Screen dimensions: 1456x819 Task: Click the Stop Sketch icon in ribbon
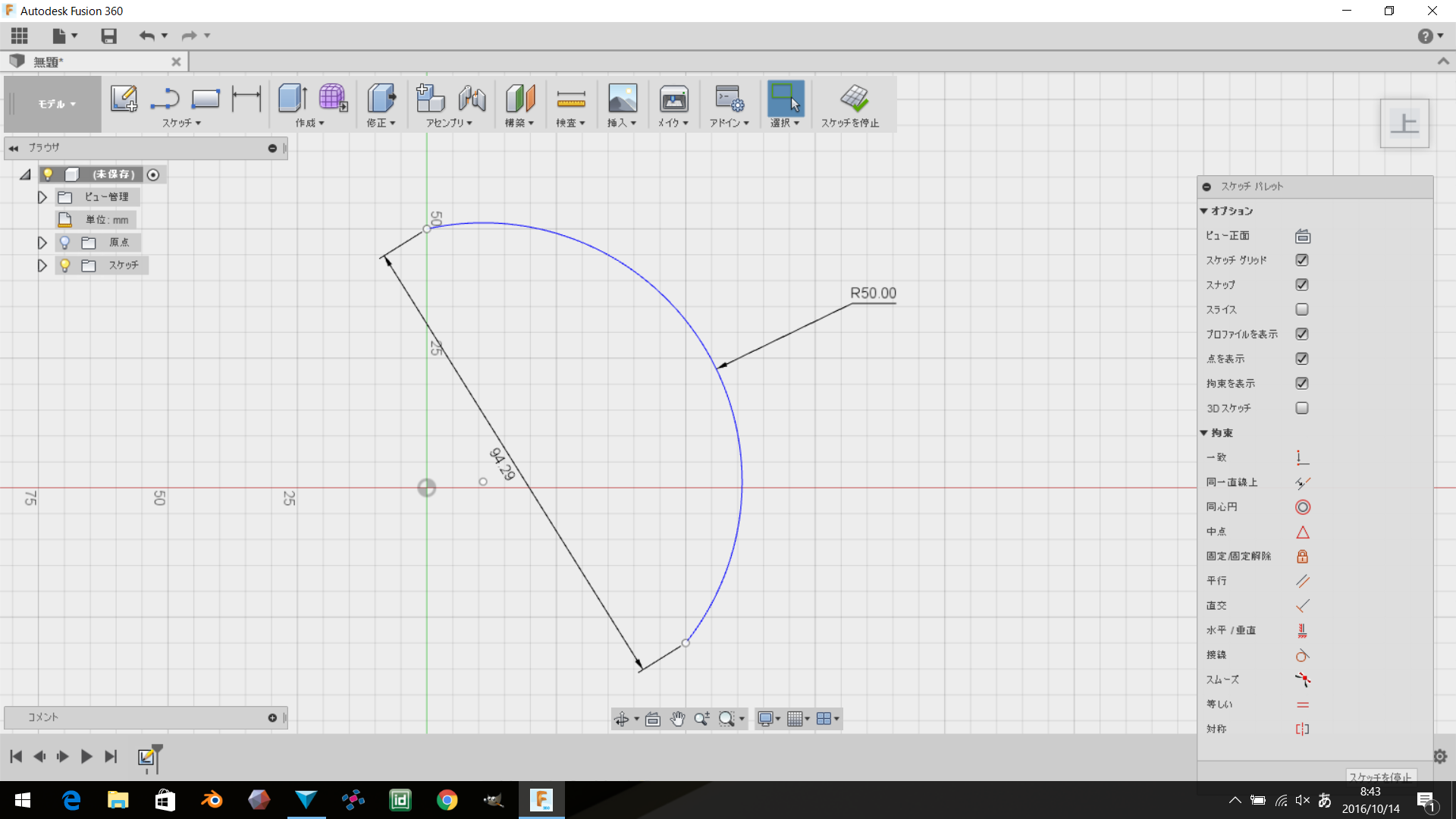pos(854,99)
